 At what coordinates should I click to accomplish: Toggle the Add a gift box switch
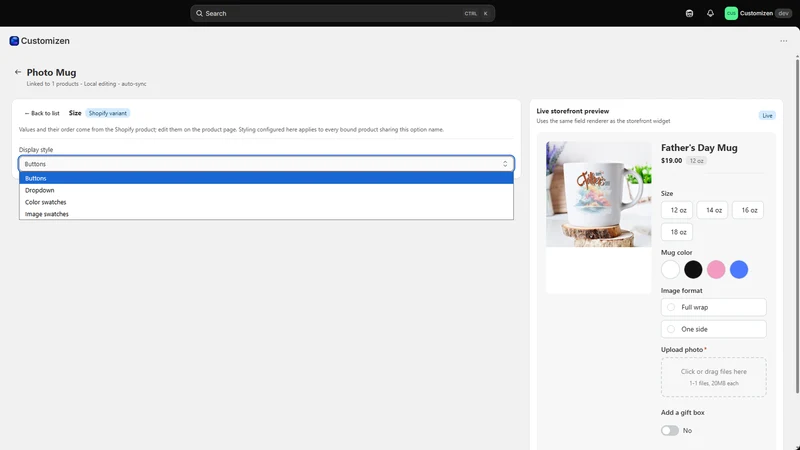coord(670,431)
